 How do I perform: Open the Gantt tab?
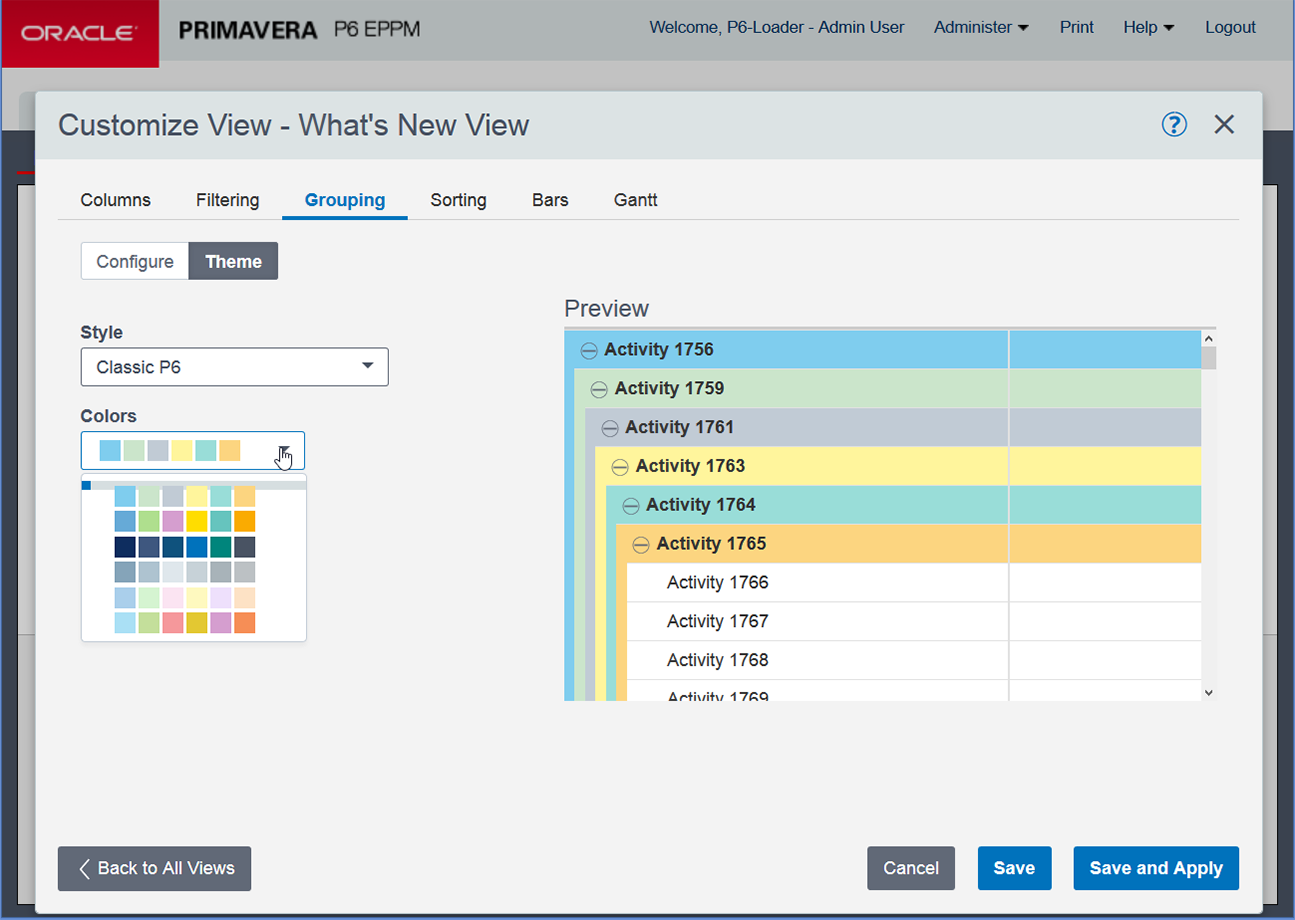click(635, 200)
